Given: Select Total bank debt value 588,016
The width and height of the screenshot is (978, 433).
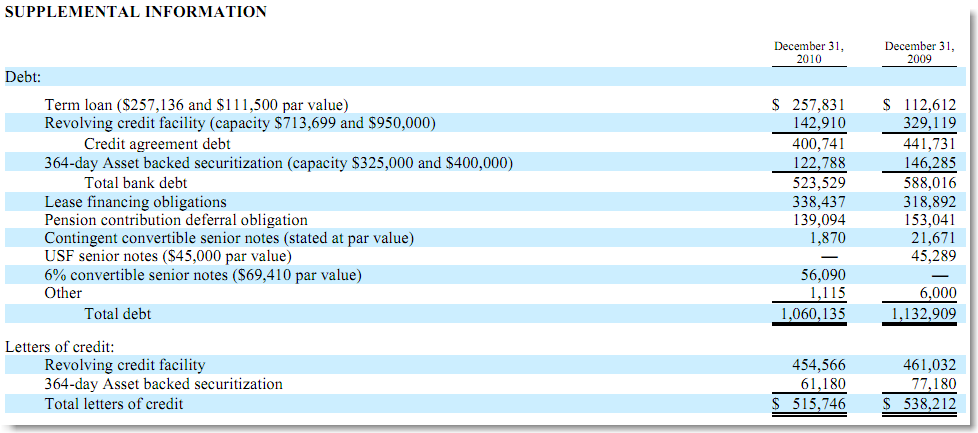Looking at the screenshot, I should [929, 183].
